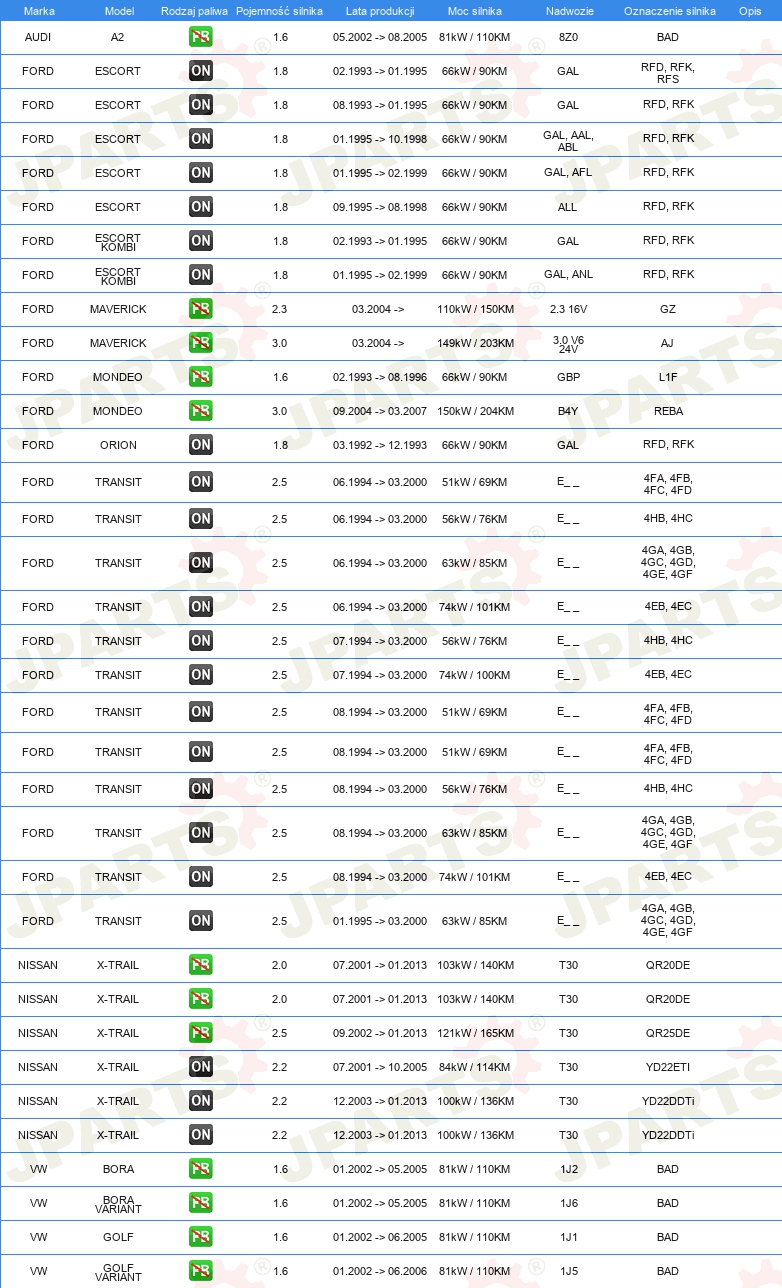The width and height of the screenshot is (782, 1288).
Task: Click the Moc silnika column header
Action: [x=474, y=11]
